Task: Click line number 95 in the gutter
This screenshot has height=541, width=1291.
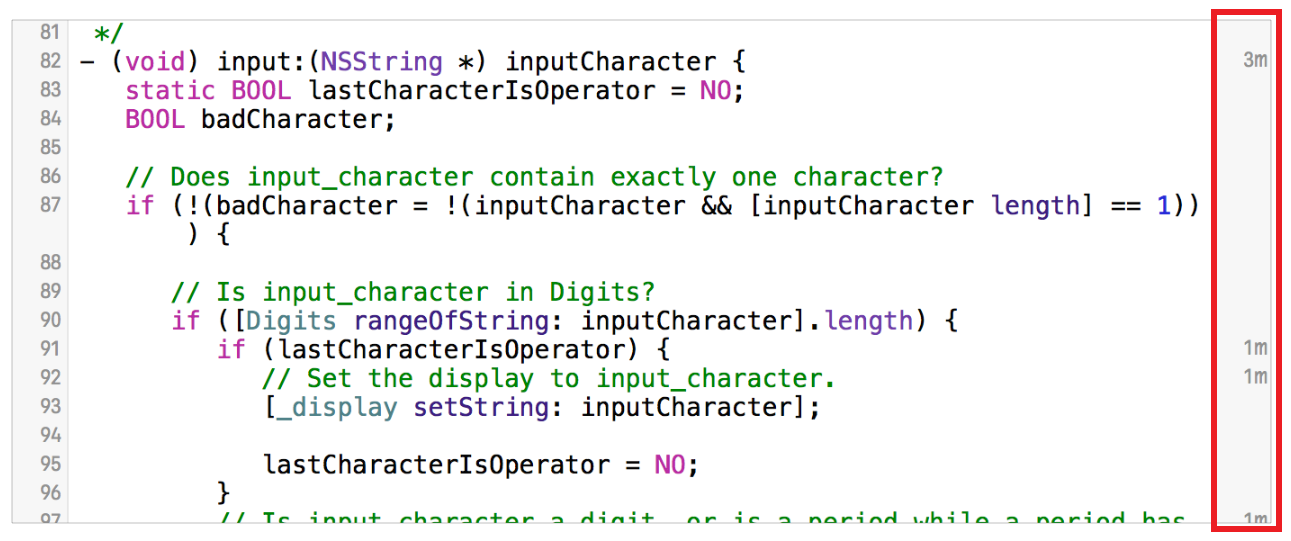Action: pyautogui.click(x=50, y=464)
